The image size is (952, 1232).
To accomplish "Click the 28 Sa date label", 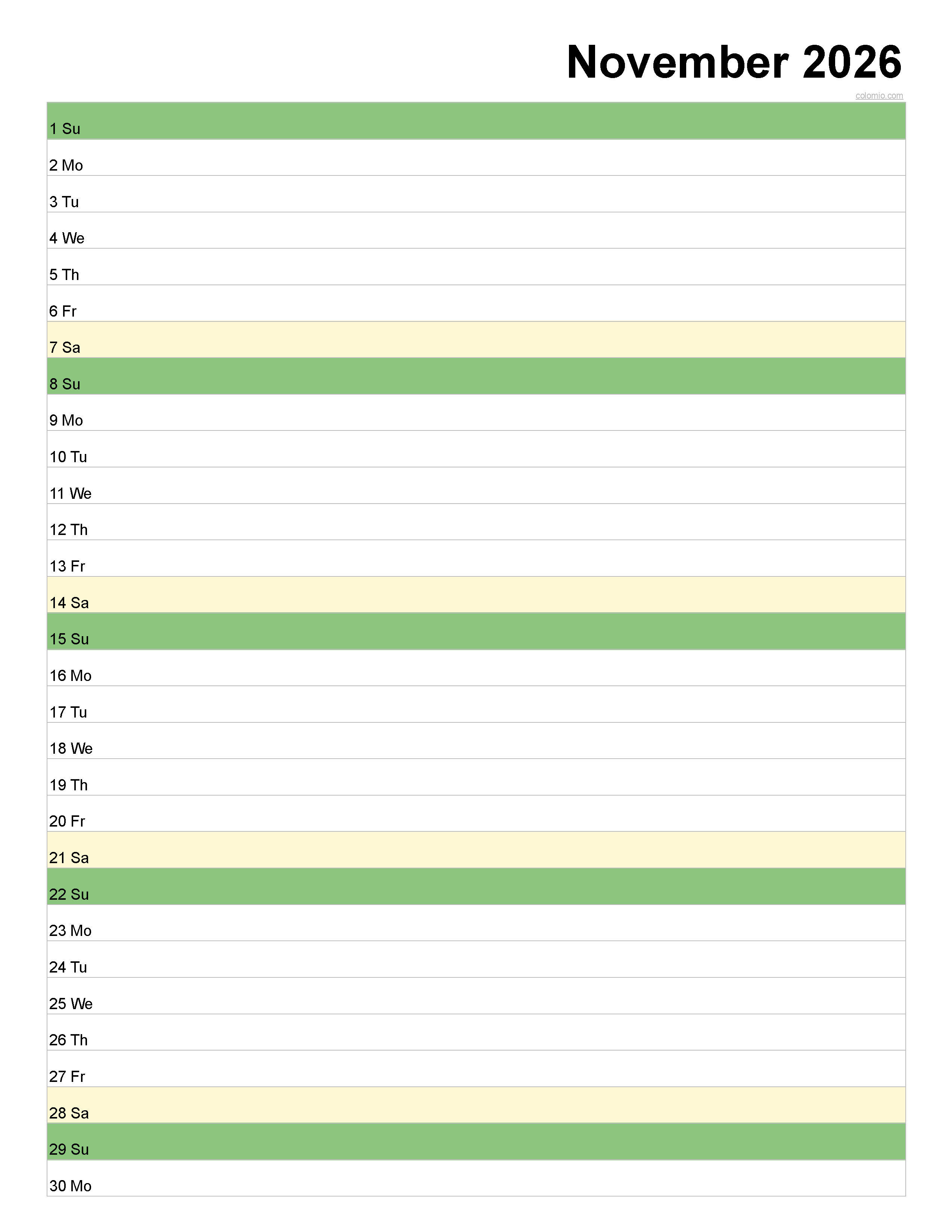I will [x=69, y=1113].
